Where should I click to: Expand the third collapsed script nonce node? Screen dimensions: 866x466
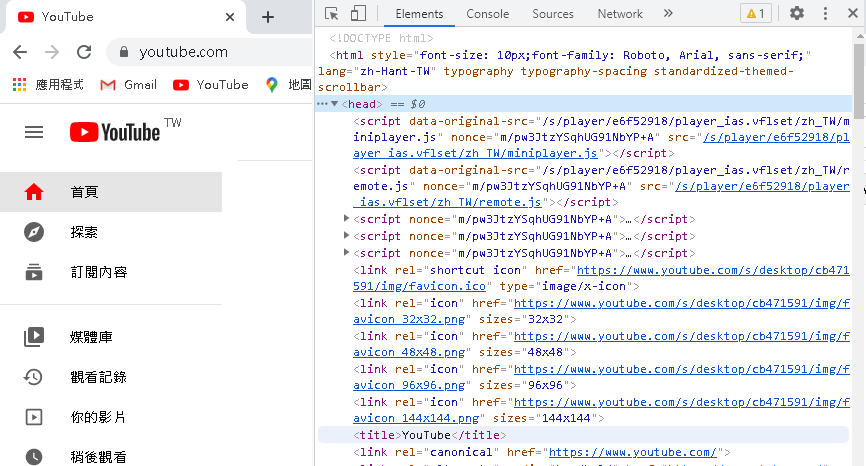pyautogui.click(x=346, y=253)
